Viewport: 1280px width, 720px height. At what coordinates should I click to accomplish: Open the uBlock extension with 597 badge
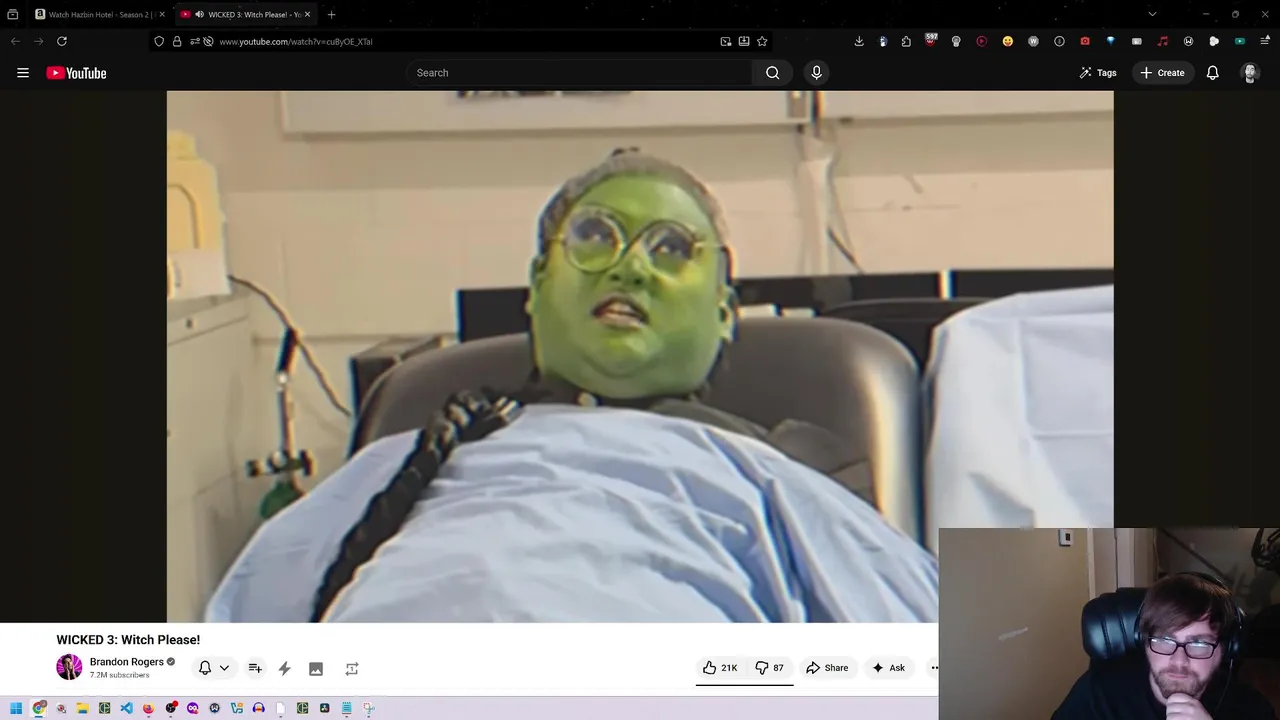pyautogui.click(x=931, y=41)
